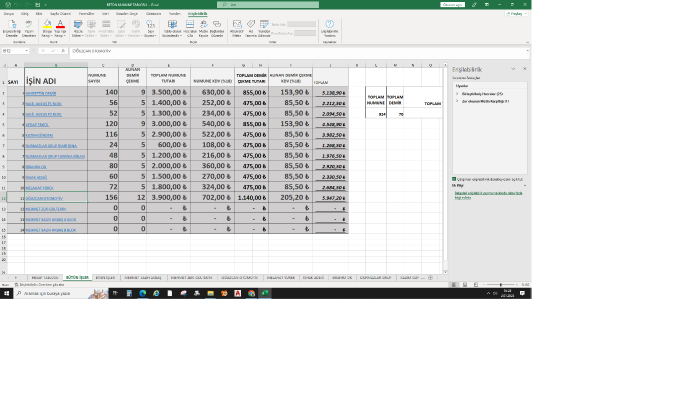Screen dimensions: 700x394
Task: Switch to the IBRAHIM OK sheet tab
Action: pyautogui.click(x=342, y=278)
